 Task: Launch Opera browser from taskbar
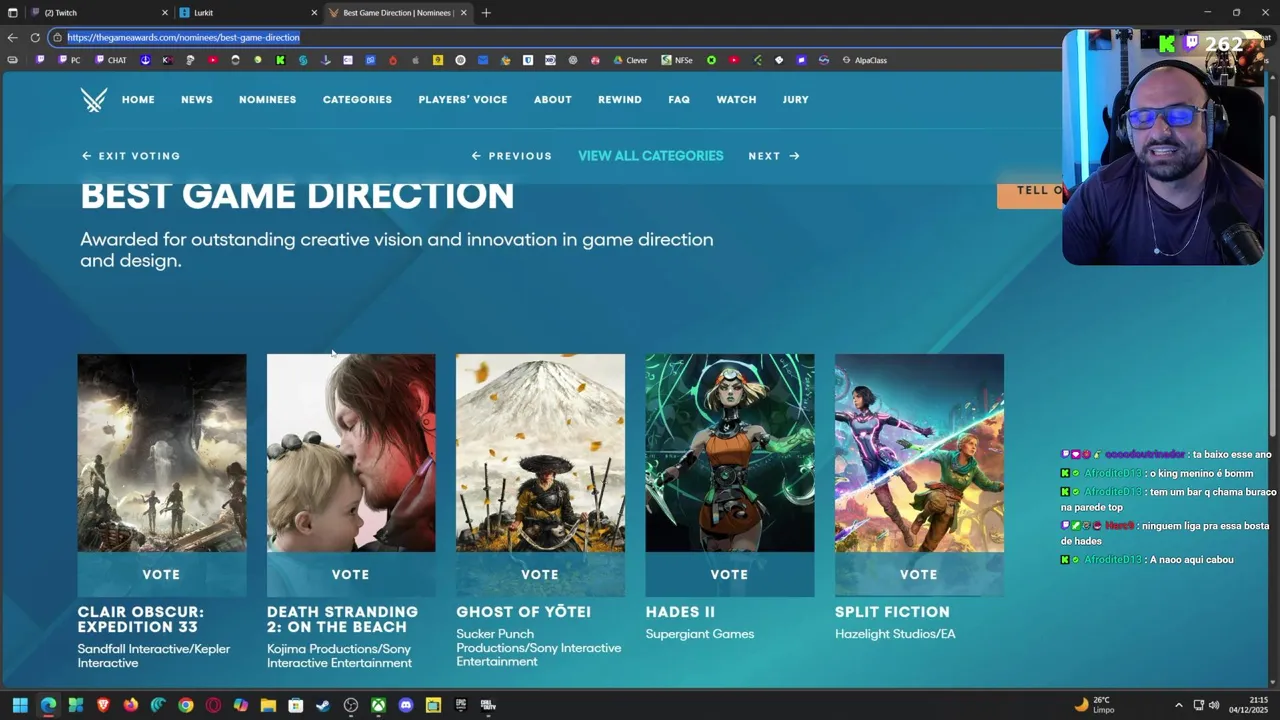tap(213, 705)
